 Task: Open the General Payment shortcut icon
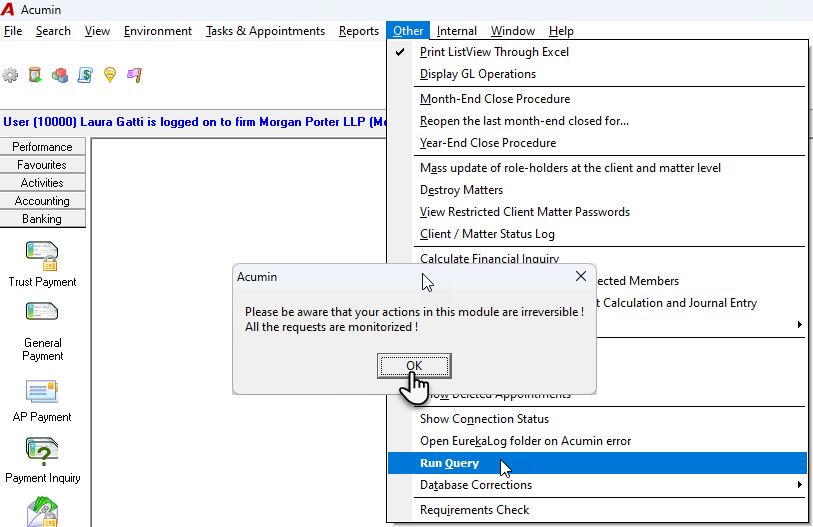pos(42,312)
